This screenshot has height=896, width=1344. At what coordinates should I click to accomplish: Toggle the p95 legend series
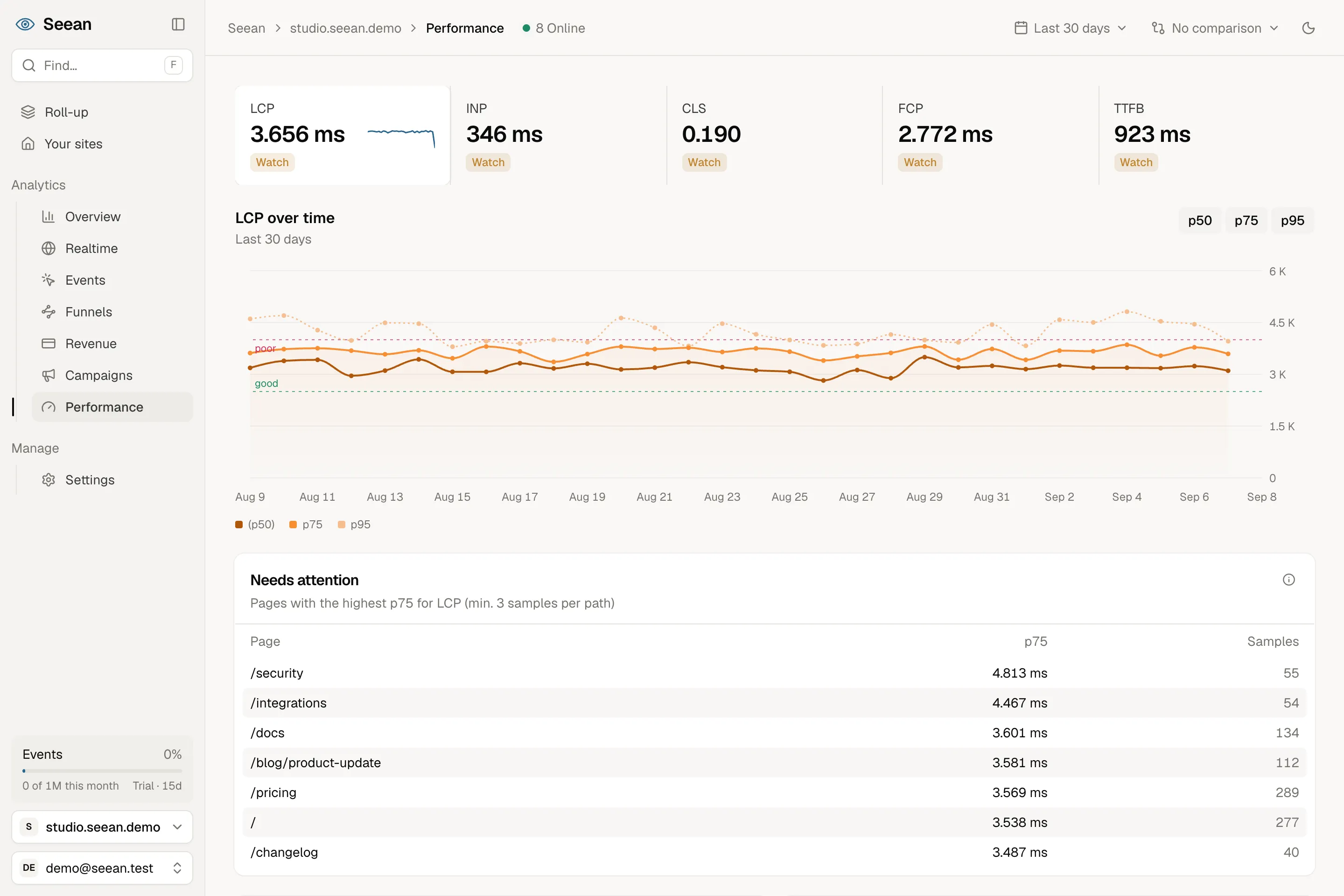pyautogui.click(x=354, y=525)
